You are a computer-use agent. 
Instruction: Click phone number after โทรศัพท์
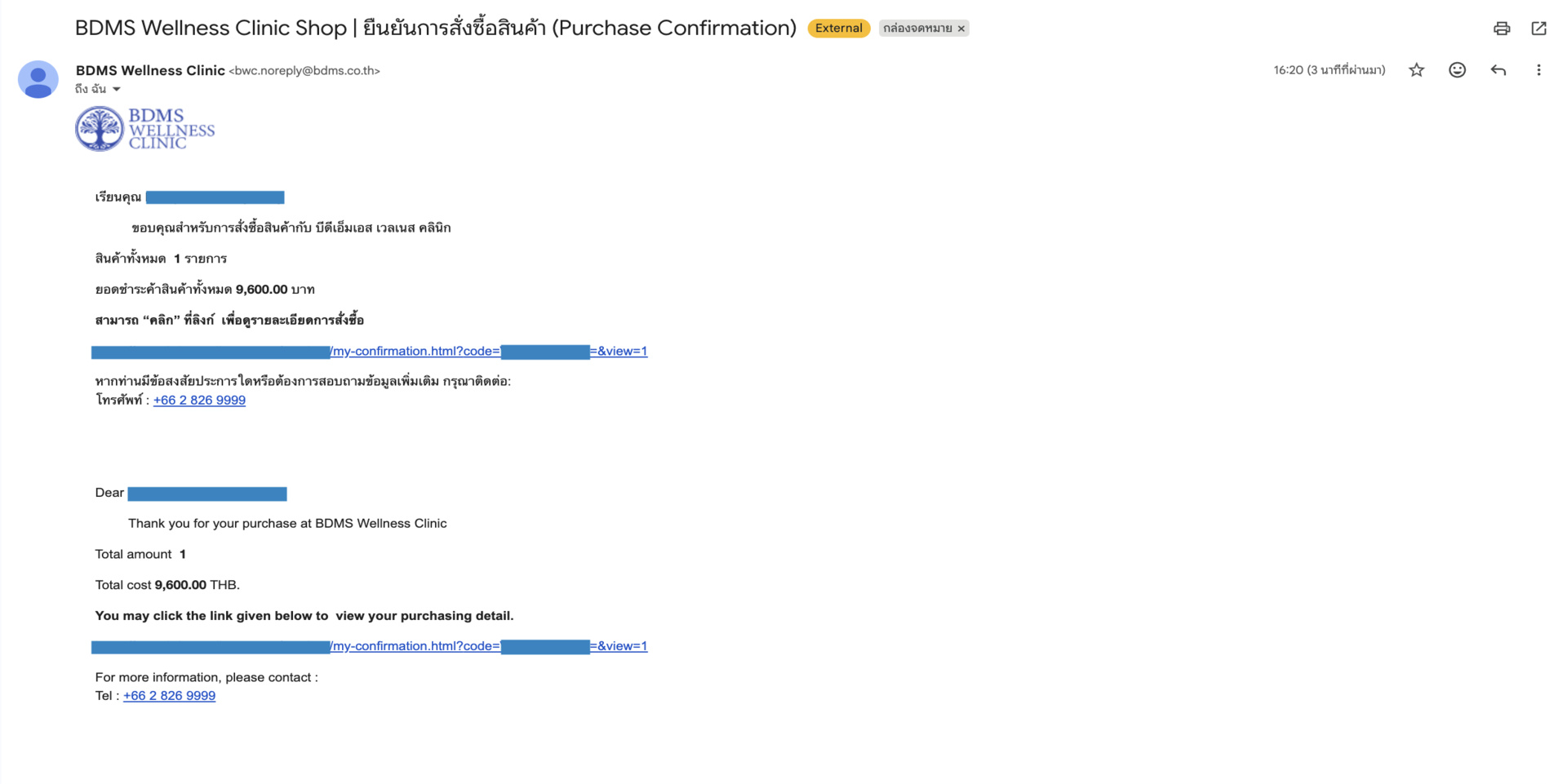[199, 400]
